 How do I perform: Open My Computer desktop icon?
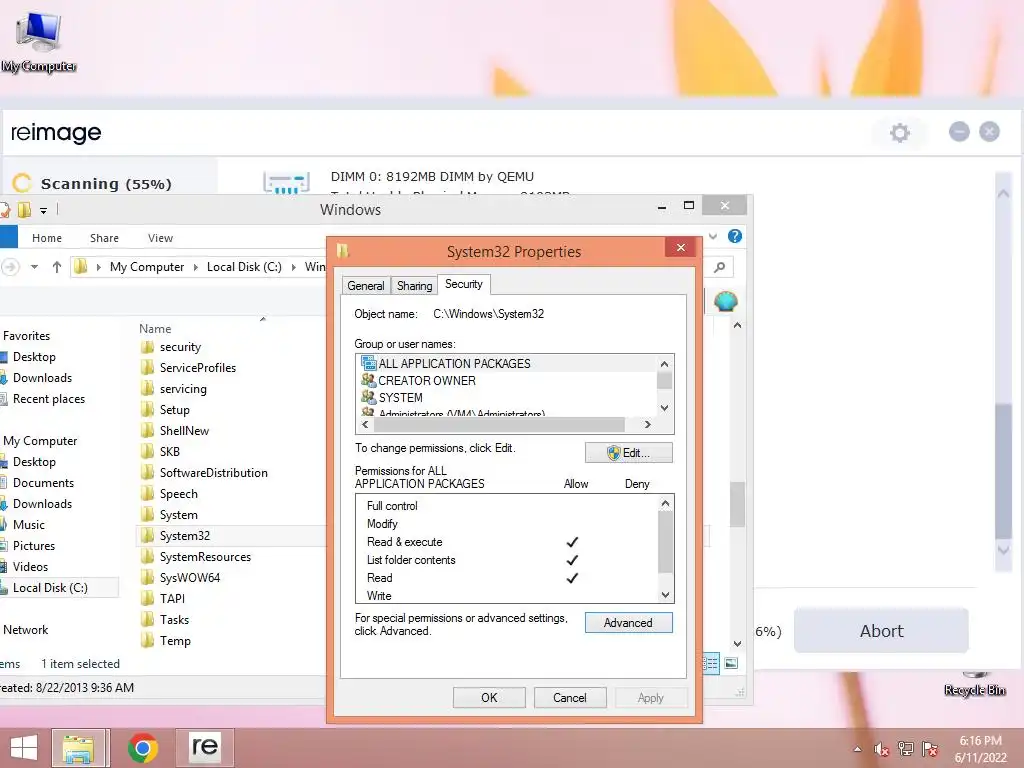pos(39,41)
